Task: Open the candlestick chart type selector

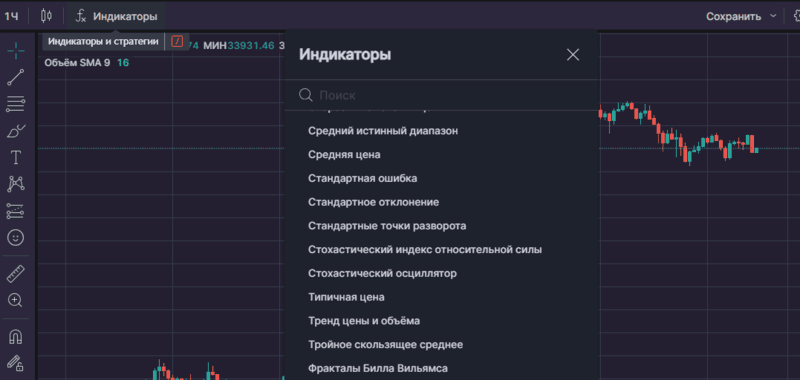Action: point(46,16)
